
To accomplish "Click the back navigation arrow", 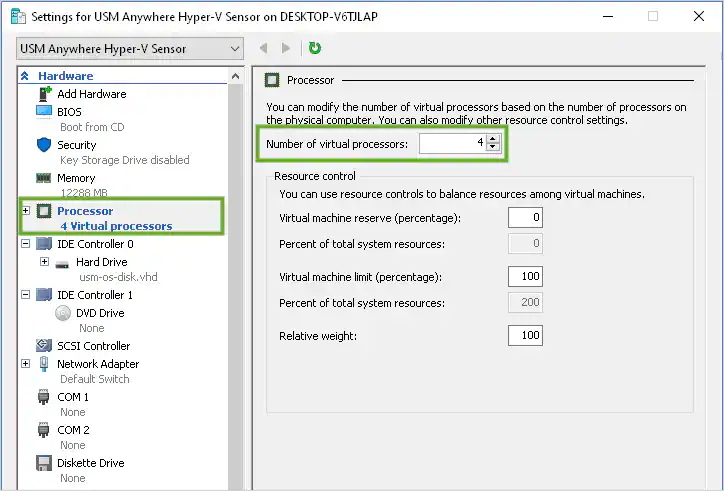I will [264, 48].
